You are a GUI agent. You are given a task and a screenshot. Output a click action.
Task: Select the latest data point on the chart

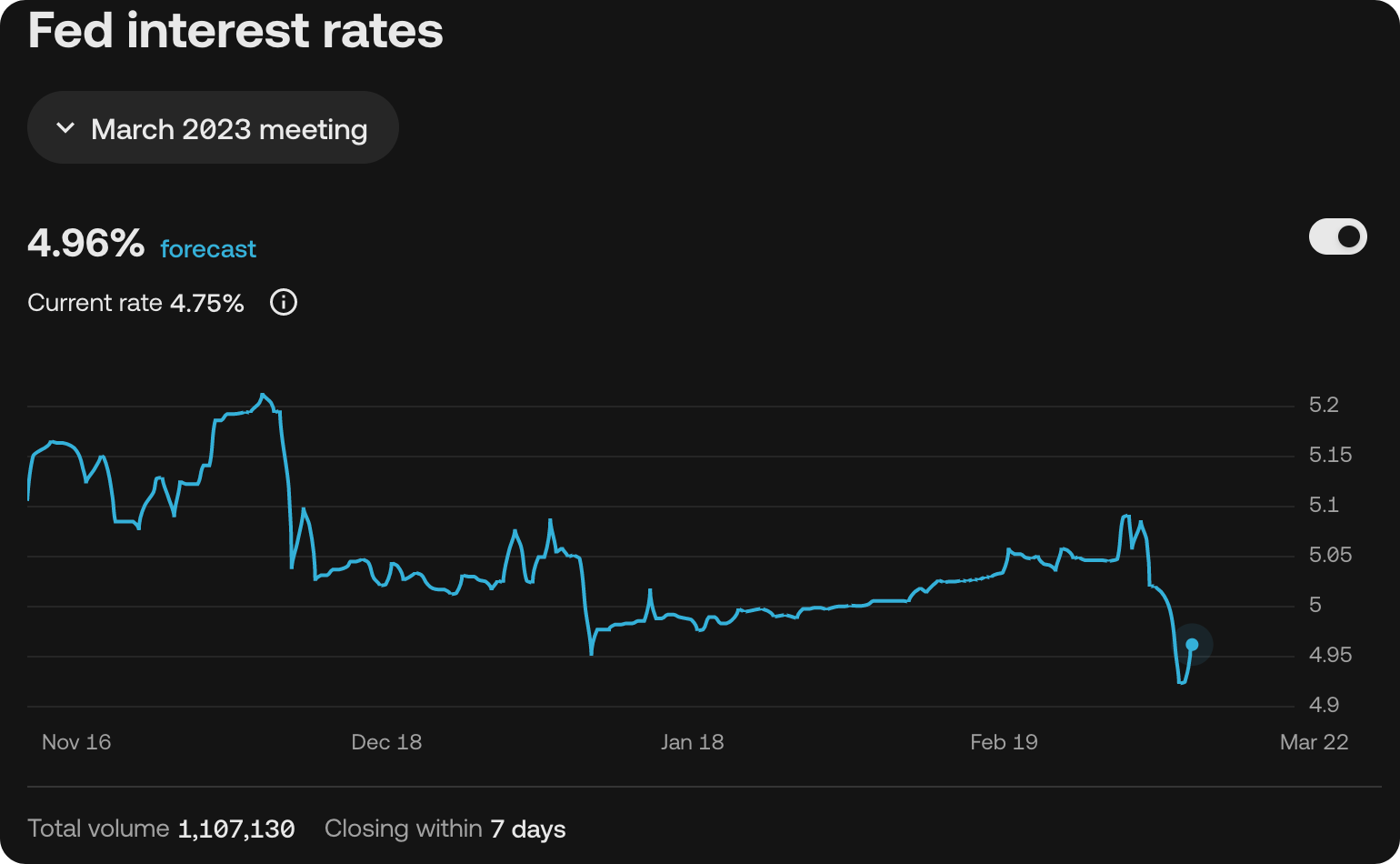point(1192,645)
